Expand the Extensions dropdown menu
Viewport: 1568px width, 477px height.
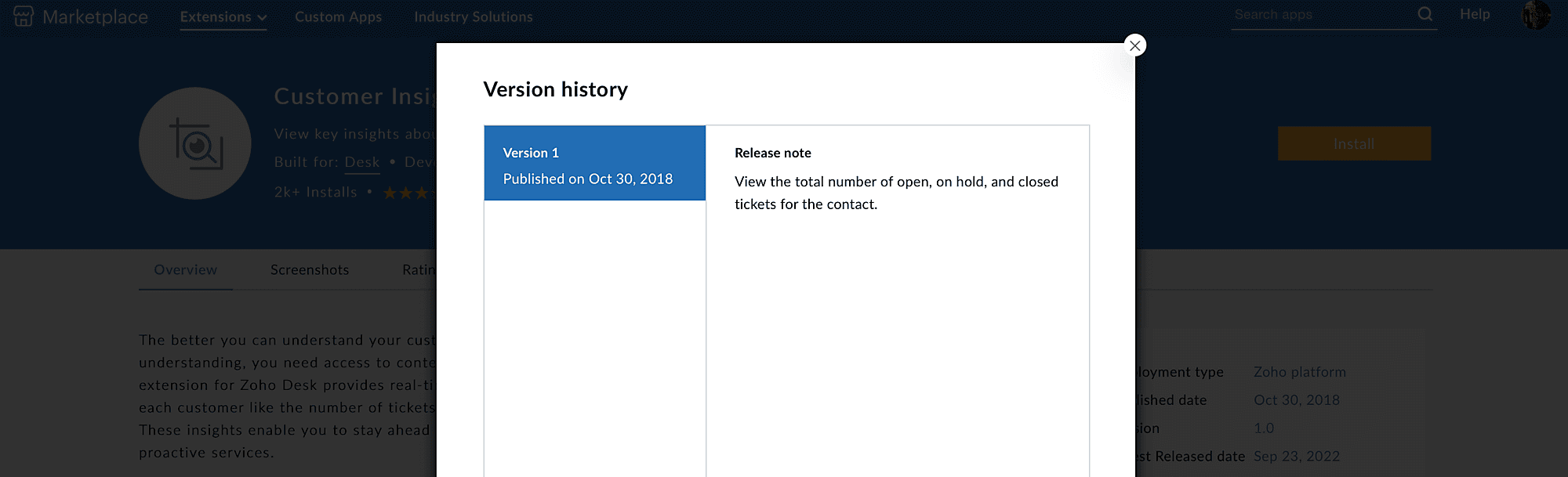click(223, 17)
